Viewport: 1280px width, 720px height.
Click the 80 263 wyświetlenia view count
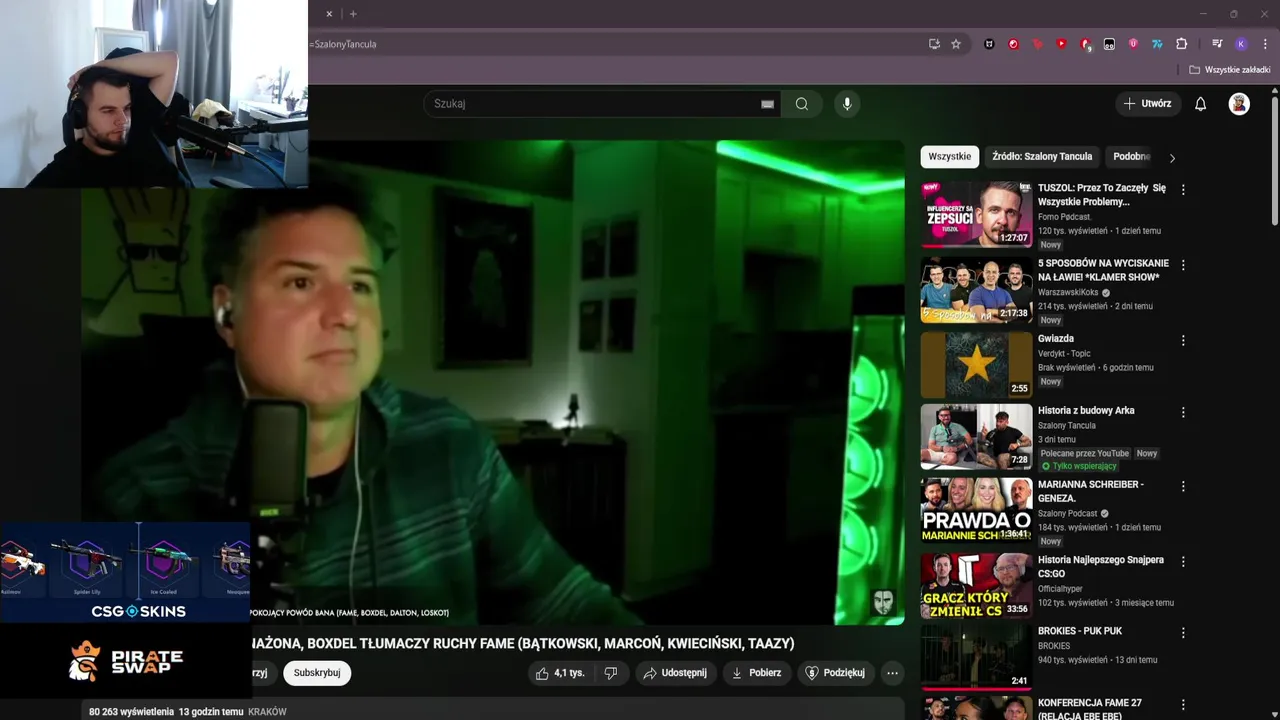(131, 712)
